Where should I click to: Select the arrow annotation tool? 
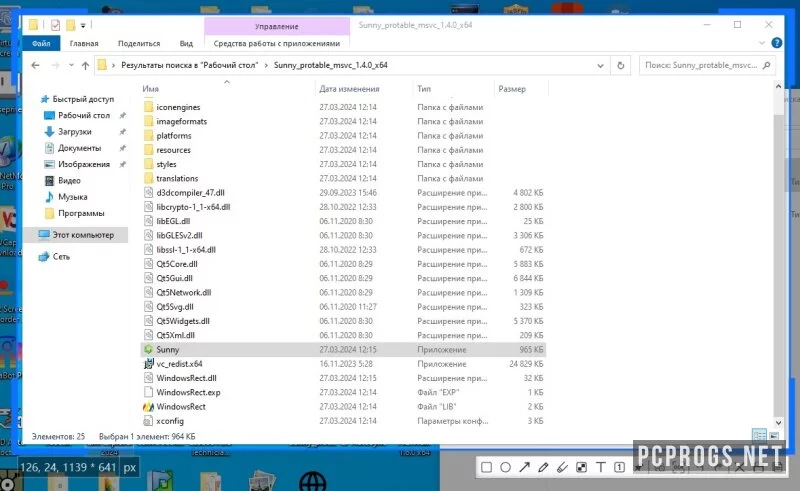pos(524,467)
